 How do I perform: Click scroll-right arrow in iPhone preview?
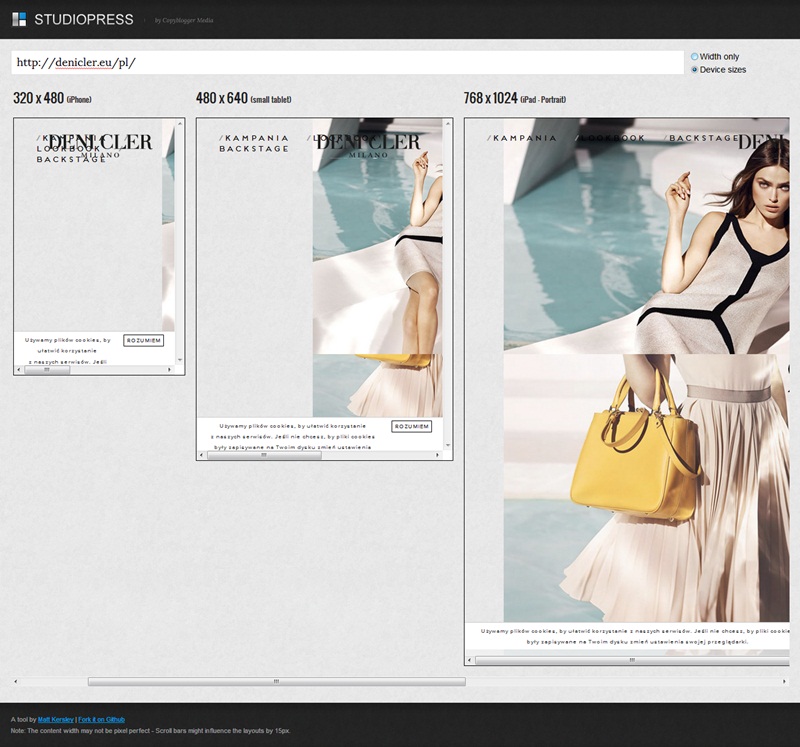pyautogui.click(x=169, y=369)
